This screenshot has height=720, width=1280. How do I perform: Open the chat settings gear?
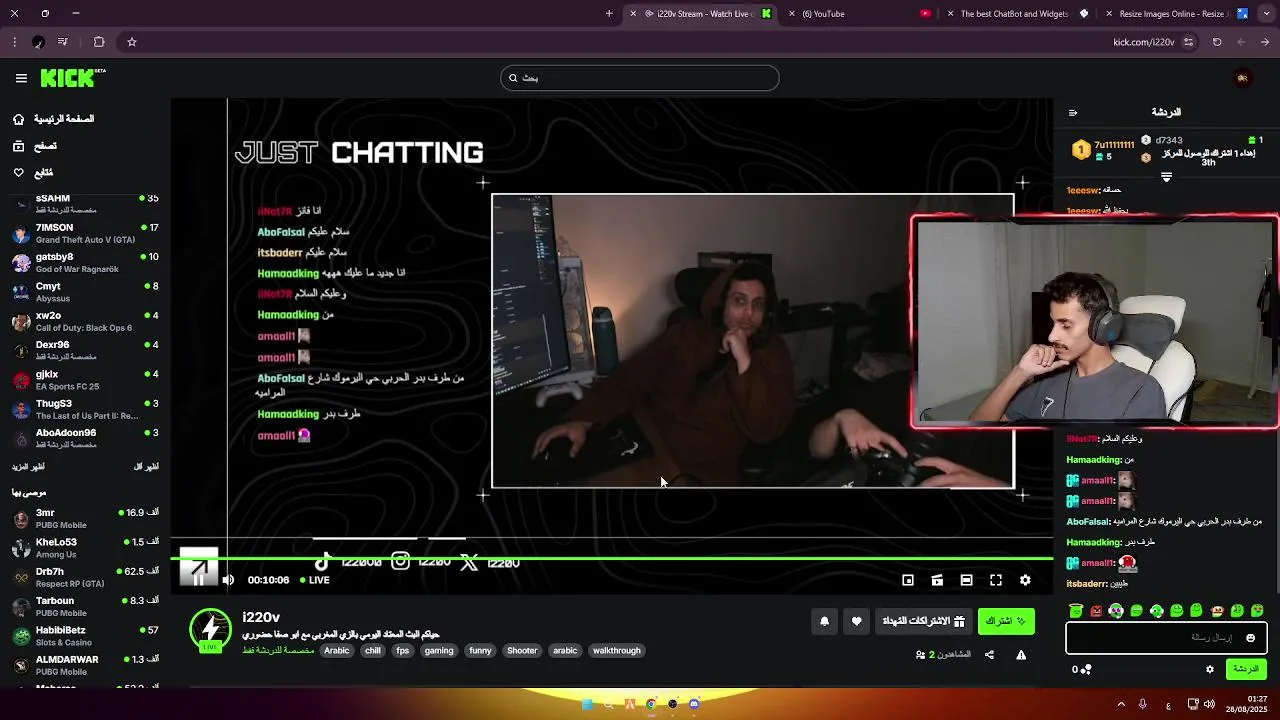point(1210,669)
